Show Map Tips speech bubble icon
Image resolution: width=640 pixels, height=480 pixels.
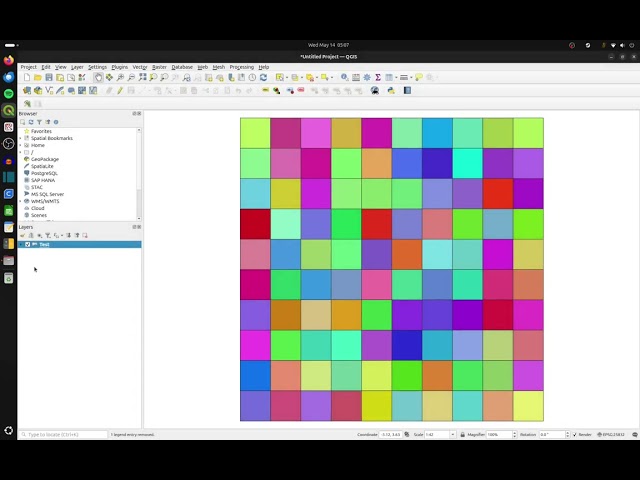(x=419, y=77)
